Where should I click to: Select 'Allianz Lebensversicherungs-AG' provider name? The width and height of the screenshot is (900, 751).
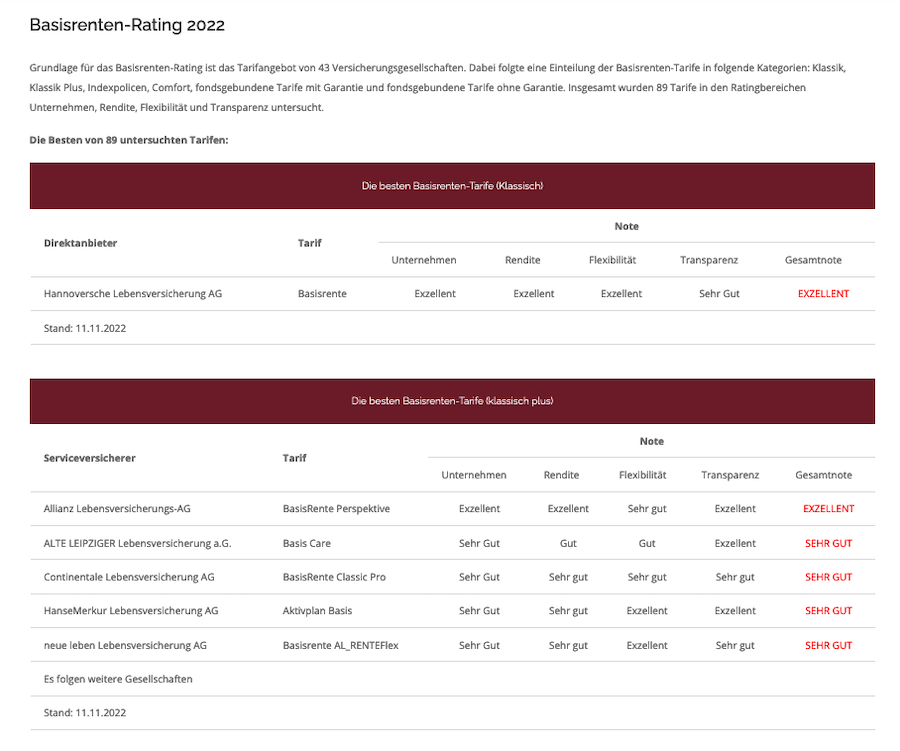(x=117, y=509)
